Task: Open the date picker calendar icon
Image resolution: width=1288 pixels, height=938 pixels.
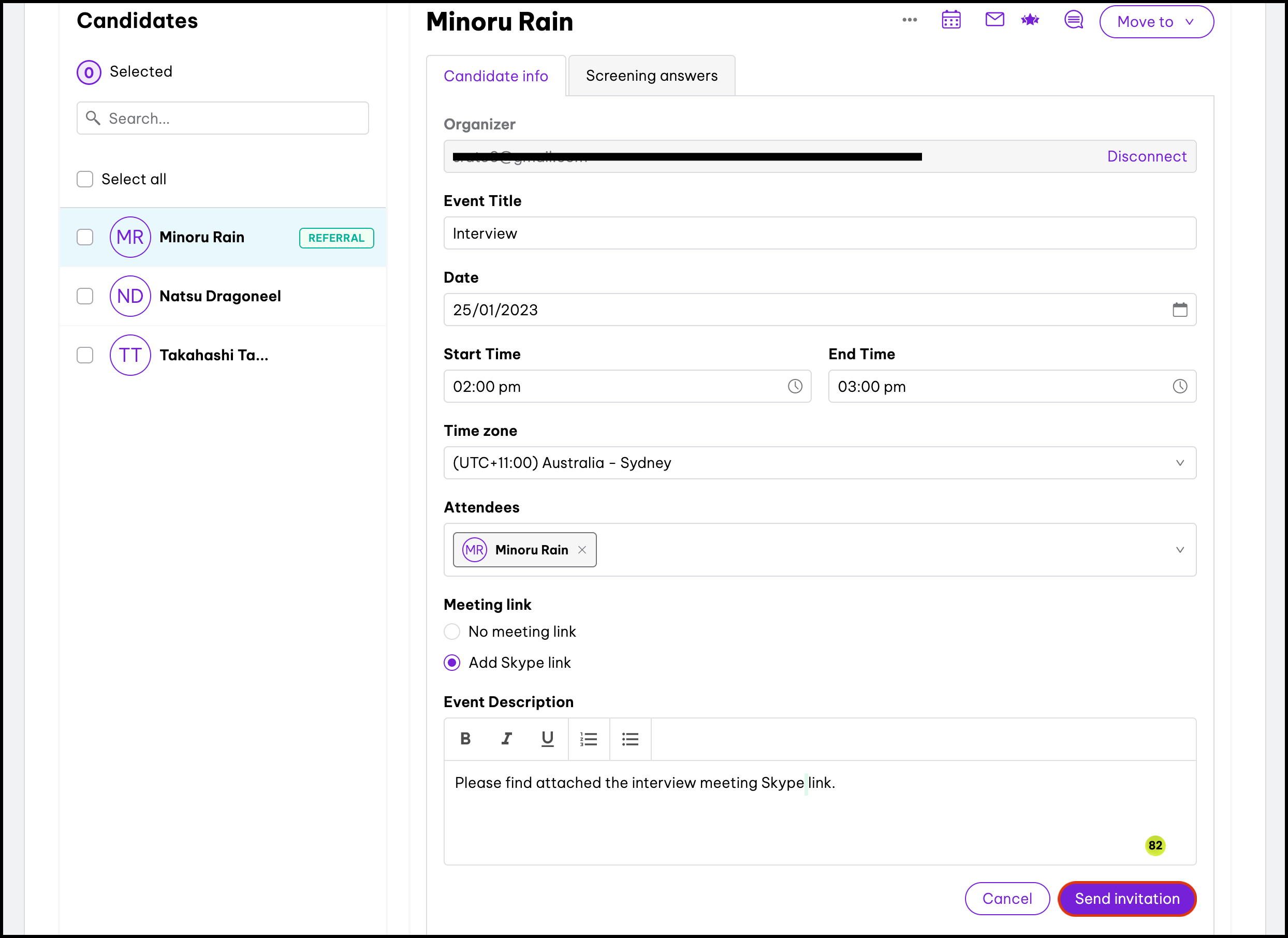Action: pyautogui.click(x=1179, y=310)
